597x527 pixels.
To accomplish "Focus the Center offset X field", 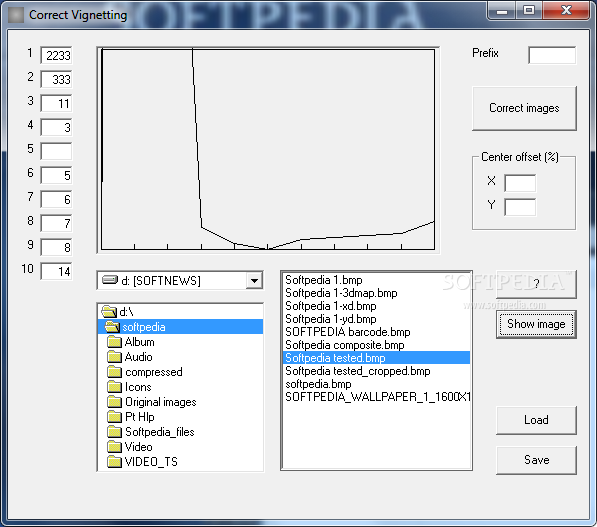I will [520, 183].
